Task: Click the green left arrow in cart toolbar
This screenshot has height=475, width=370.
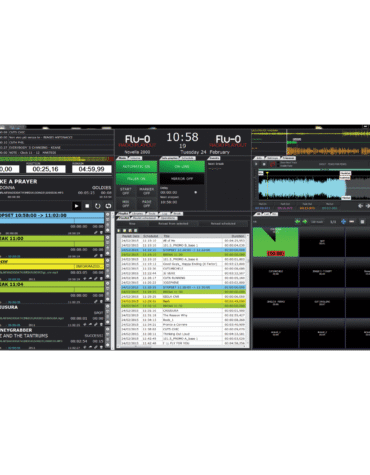Action: (x=297, y=221)
